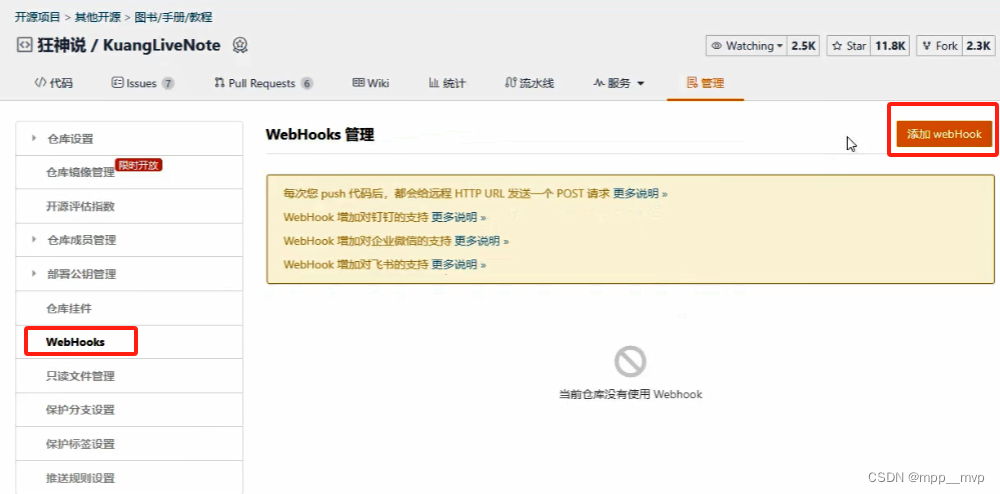Click the KuangLiveNote repository name
The width and height of the screenshot is (1000, 494).
click(x=161, y=46)
